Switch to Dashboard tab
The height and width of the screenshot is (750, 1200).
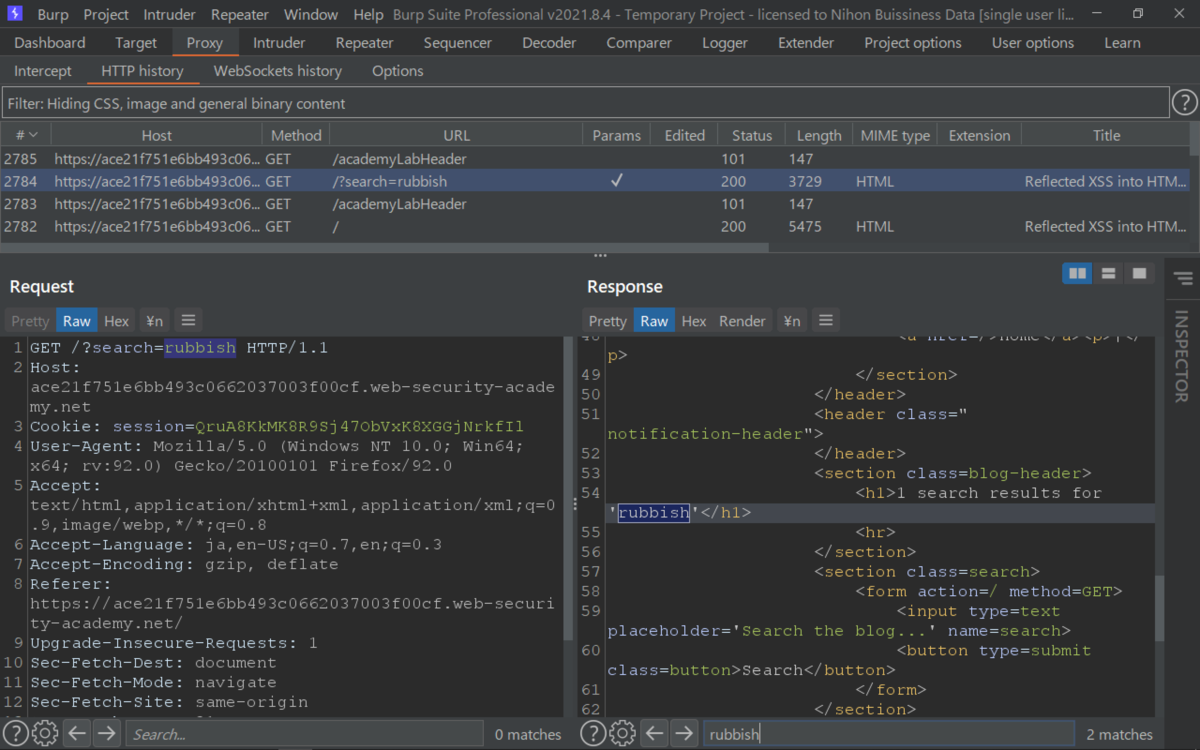coord(50,43)
